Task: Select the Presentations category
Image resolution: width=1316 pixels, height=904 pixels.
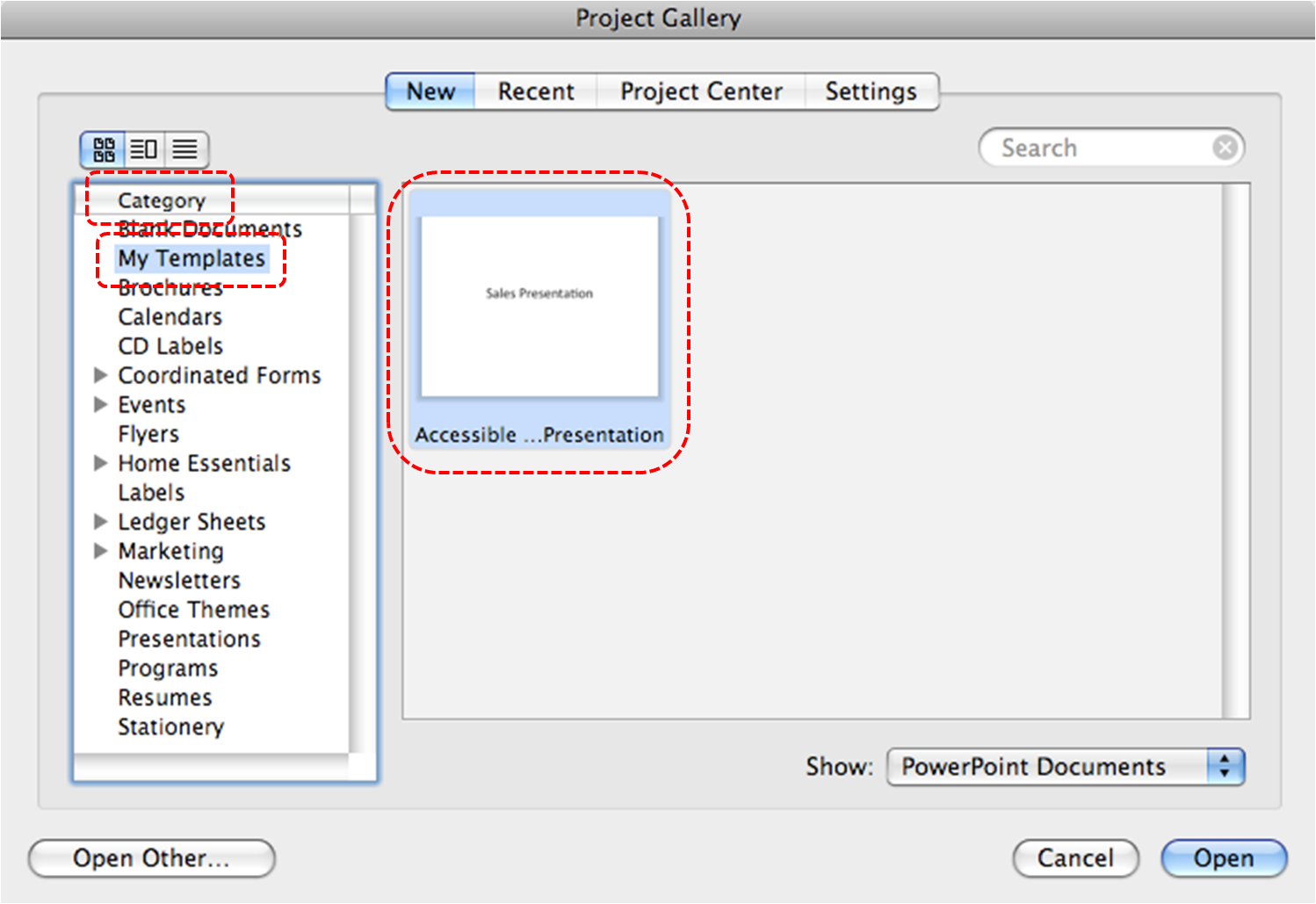Action: (x=190, y=639)
